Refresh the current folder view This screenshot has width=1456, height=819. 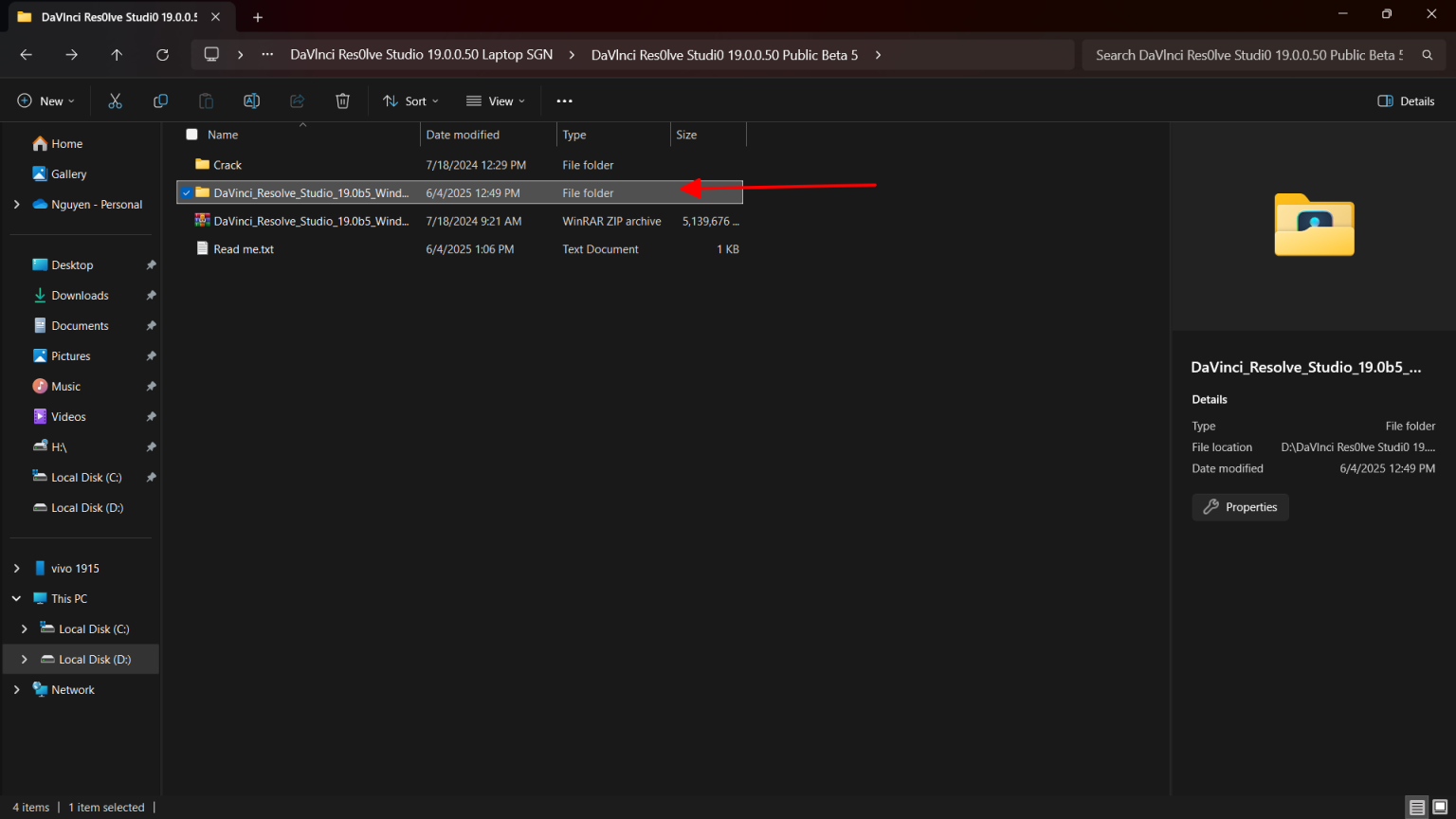tap(162, 55)
